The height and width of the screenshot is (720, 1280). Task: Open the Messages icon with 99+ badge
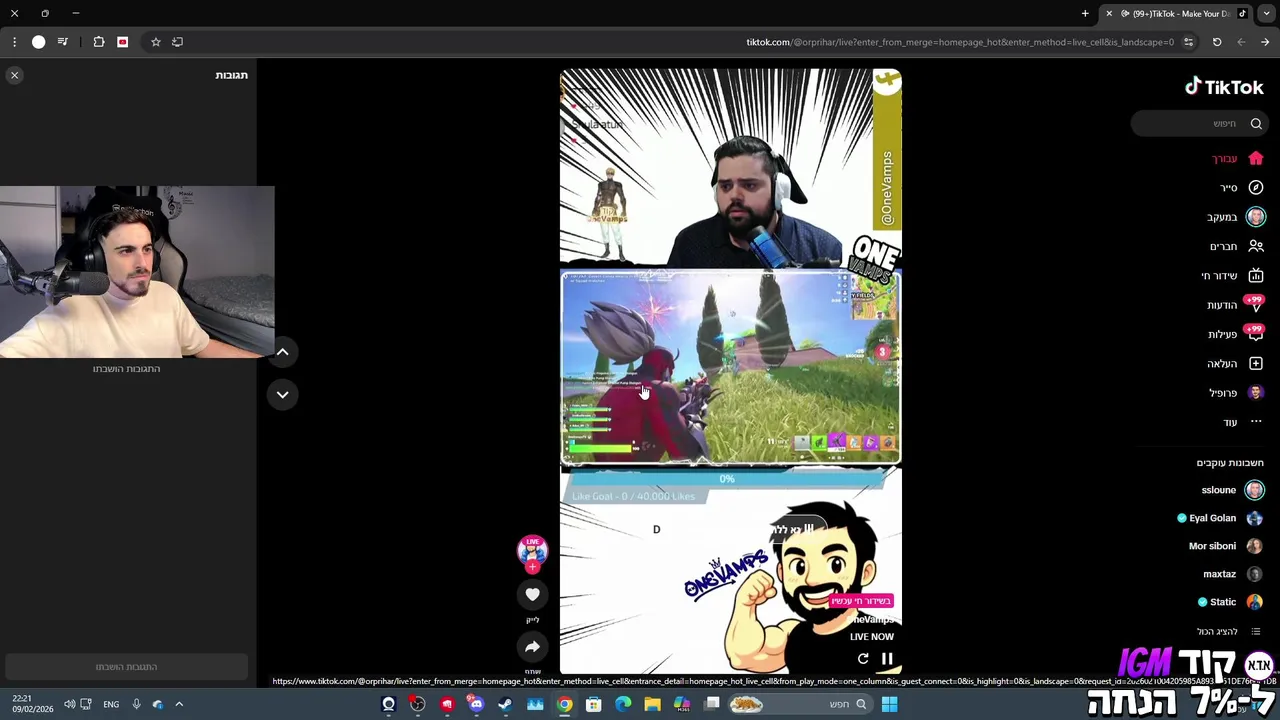[1255, 305]
